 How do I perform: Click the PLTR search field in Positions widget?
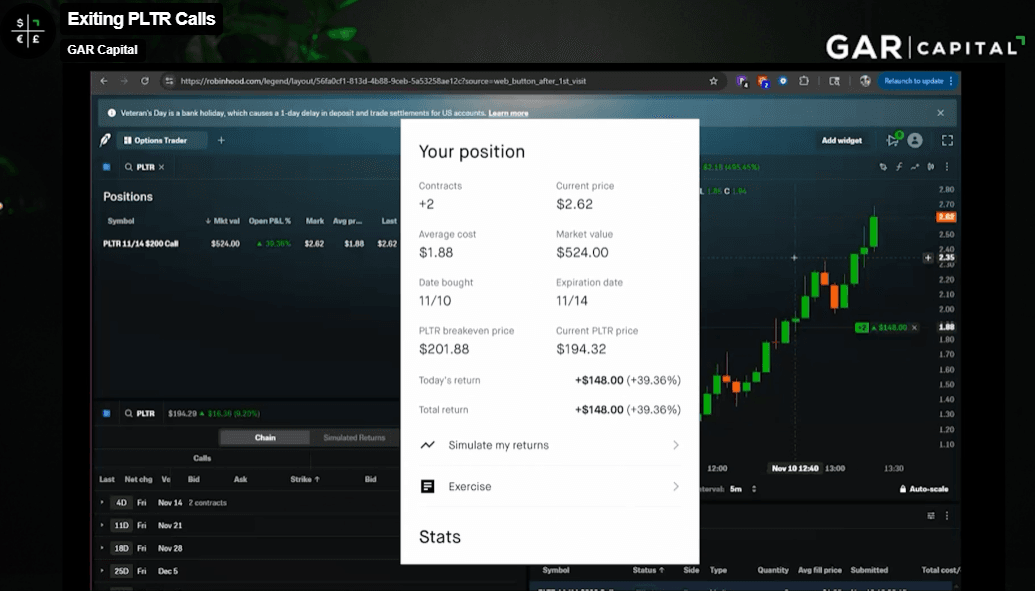point(140,167)
